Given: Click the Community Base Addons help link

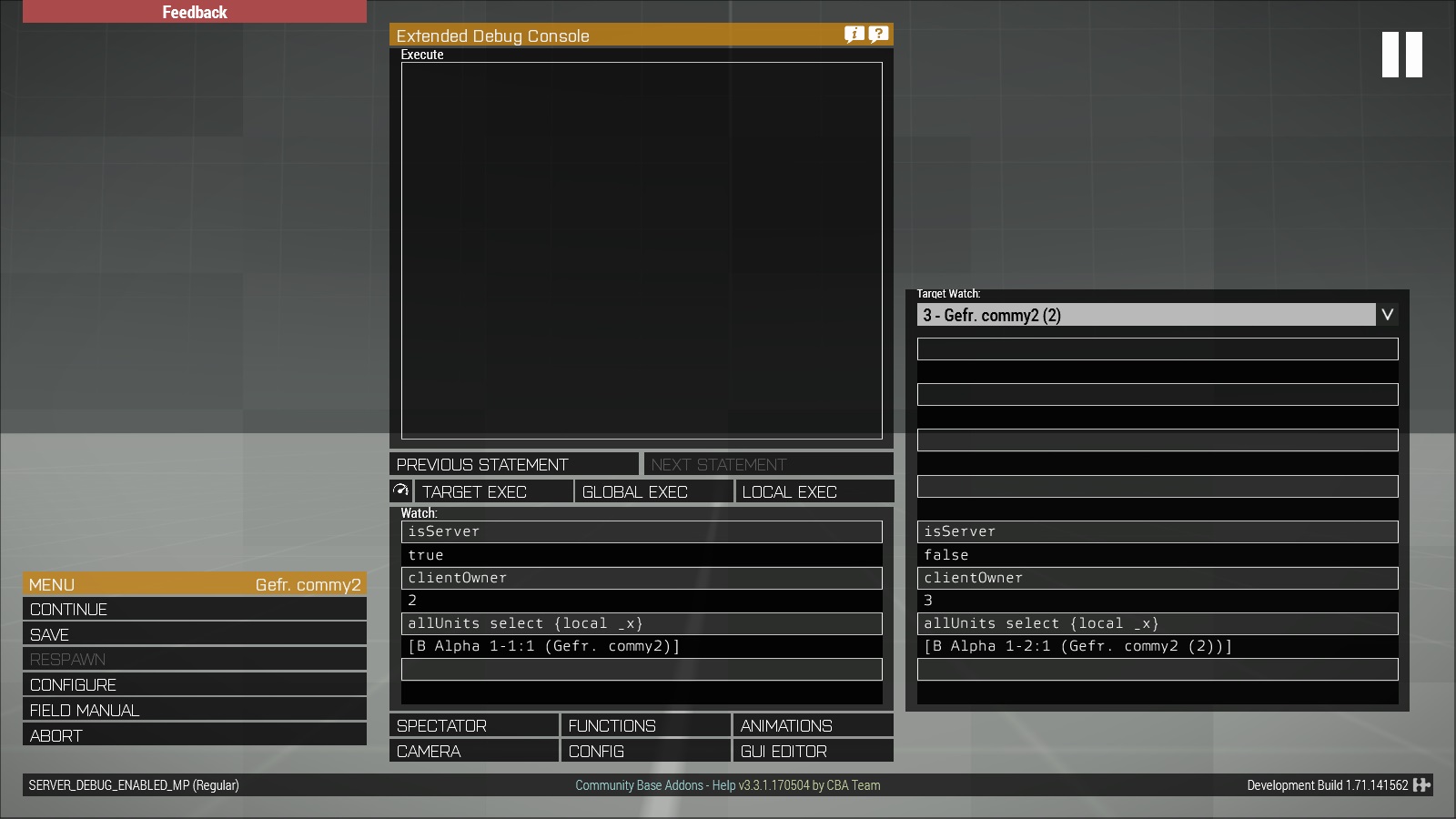Looking at the screenshot, I should [728, 785].
